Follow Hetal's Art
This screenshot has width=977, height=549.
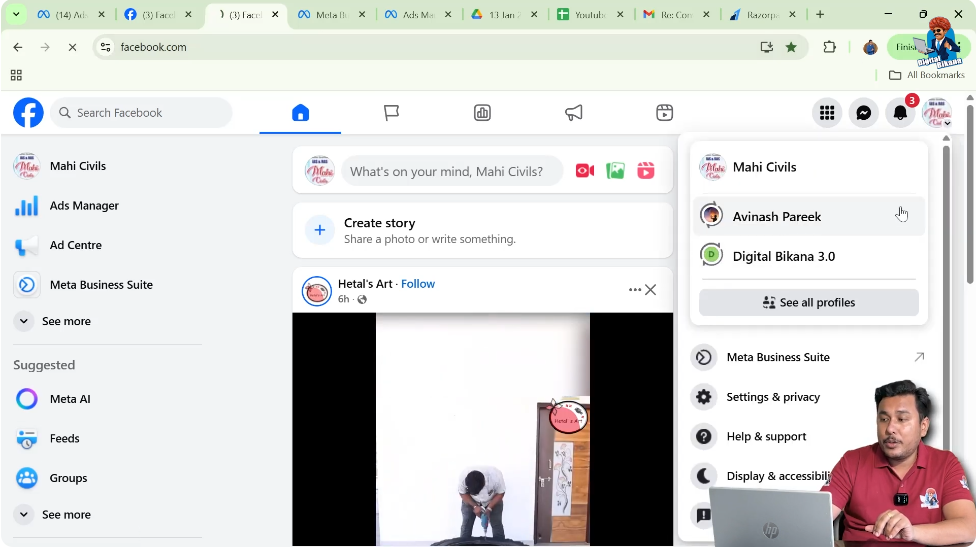pos(417,284)
